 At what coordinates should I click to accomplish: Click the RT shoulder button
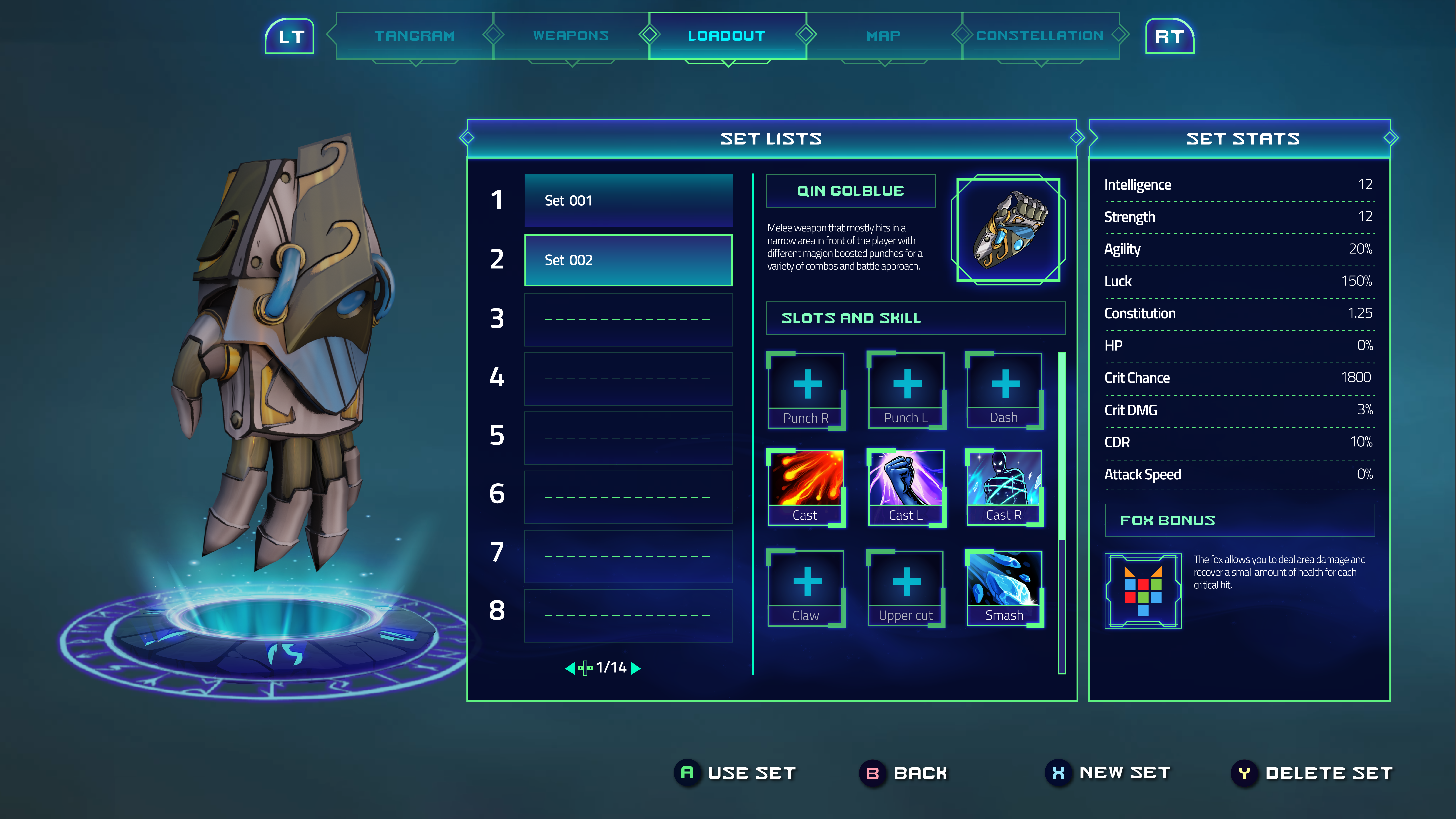pos(1169,36)
